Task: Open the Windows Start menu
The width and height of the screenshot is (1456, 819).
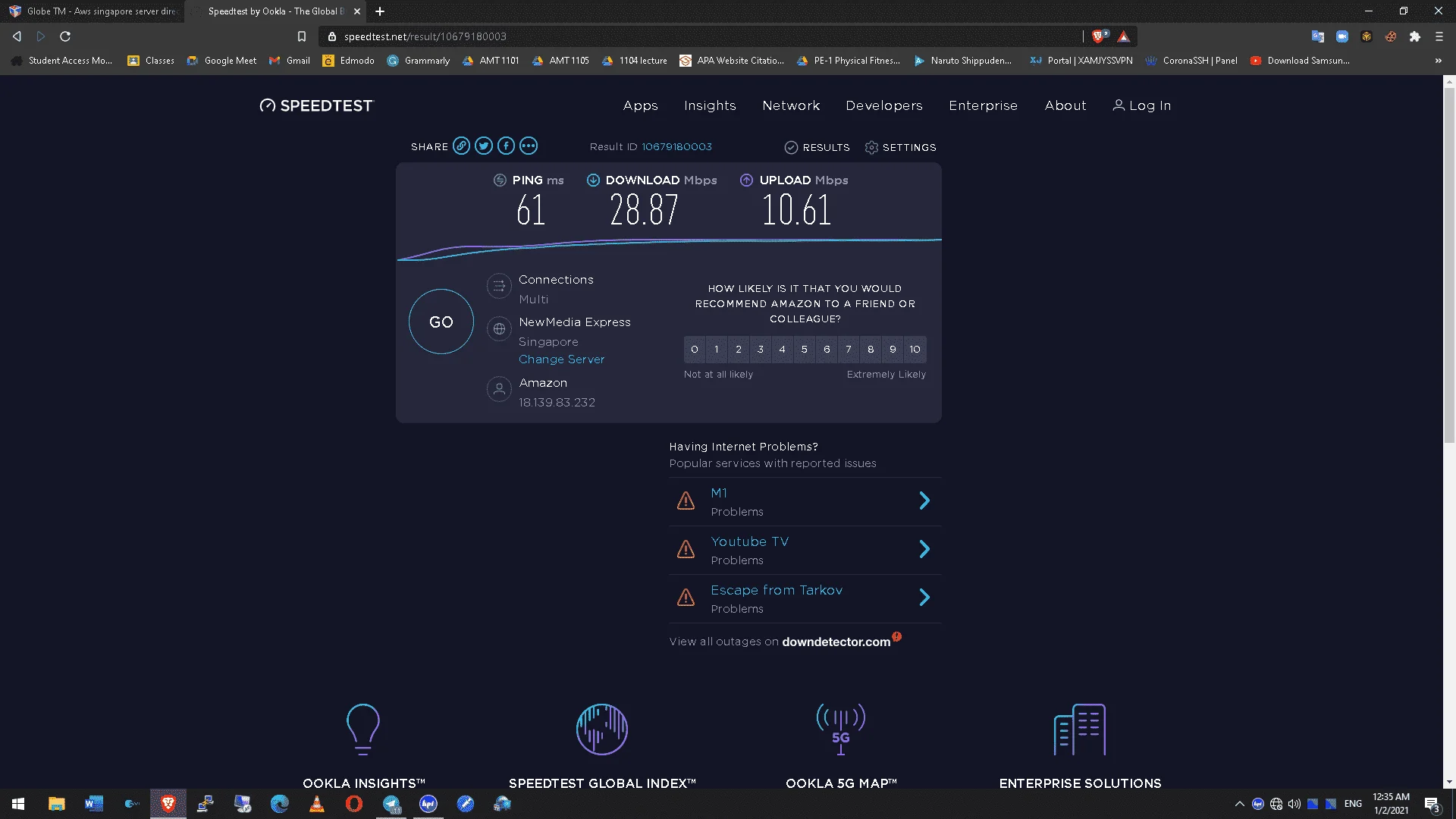Action: pyautogui.click(x=18, y=804)
